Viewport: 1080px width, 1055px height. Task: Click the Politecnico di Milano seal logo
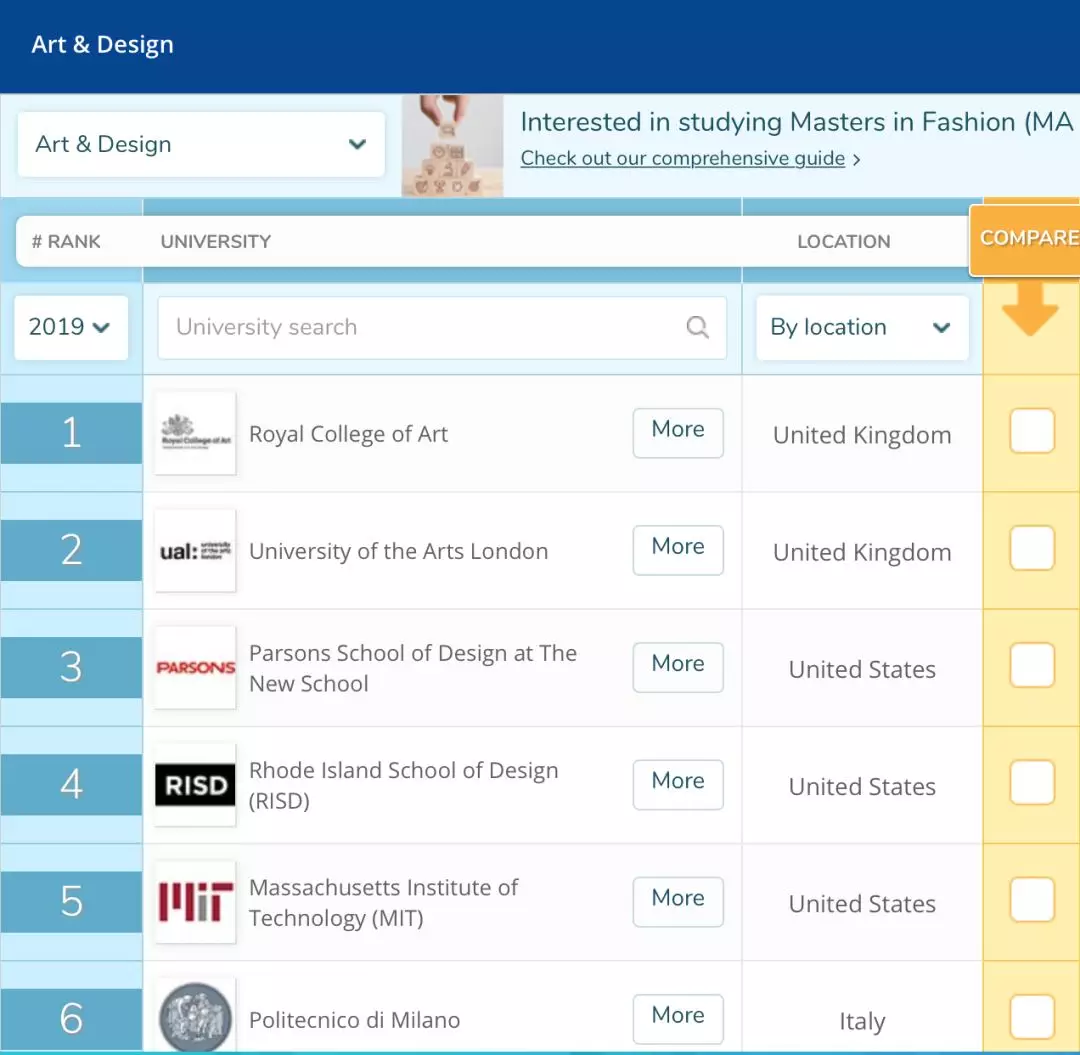196,1018
